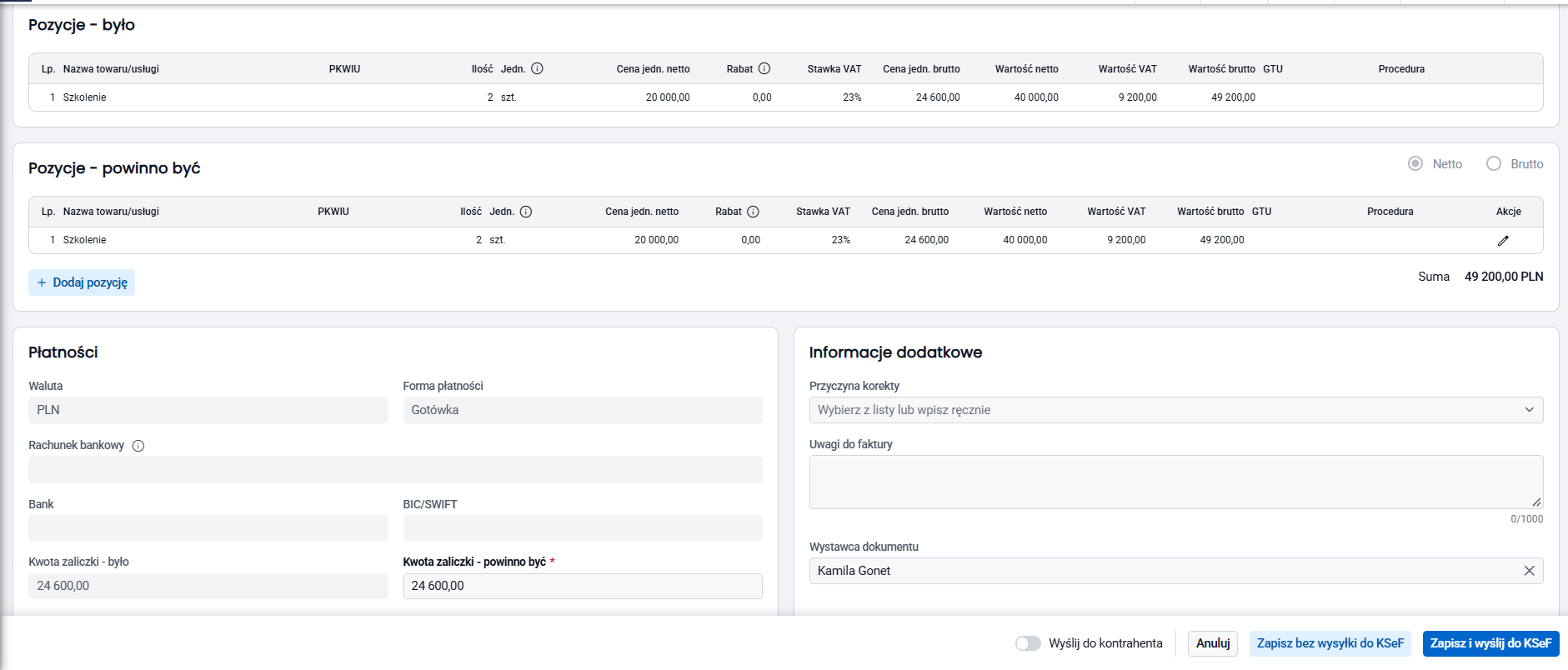Click plus icon in Dodaj pozycję button
Viewport: 1568px width, 670px height.
(x=42, y=282)
